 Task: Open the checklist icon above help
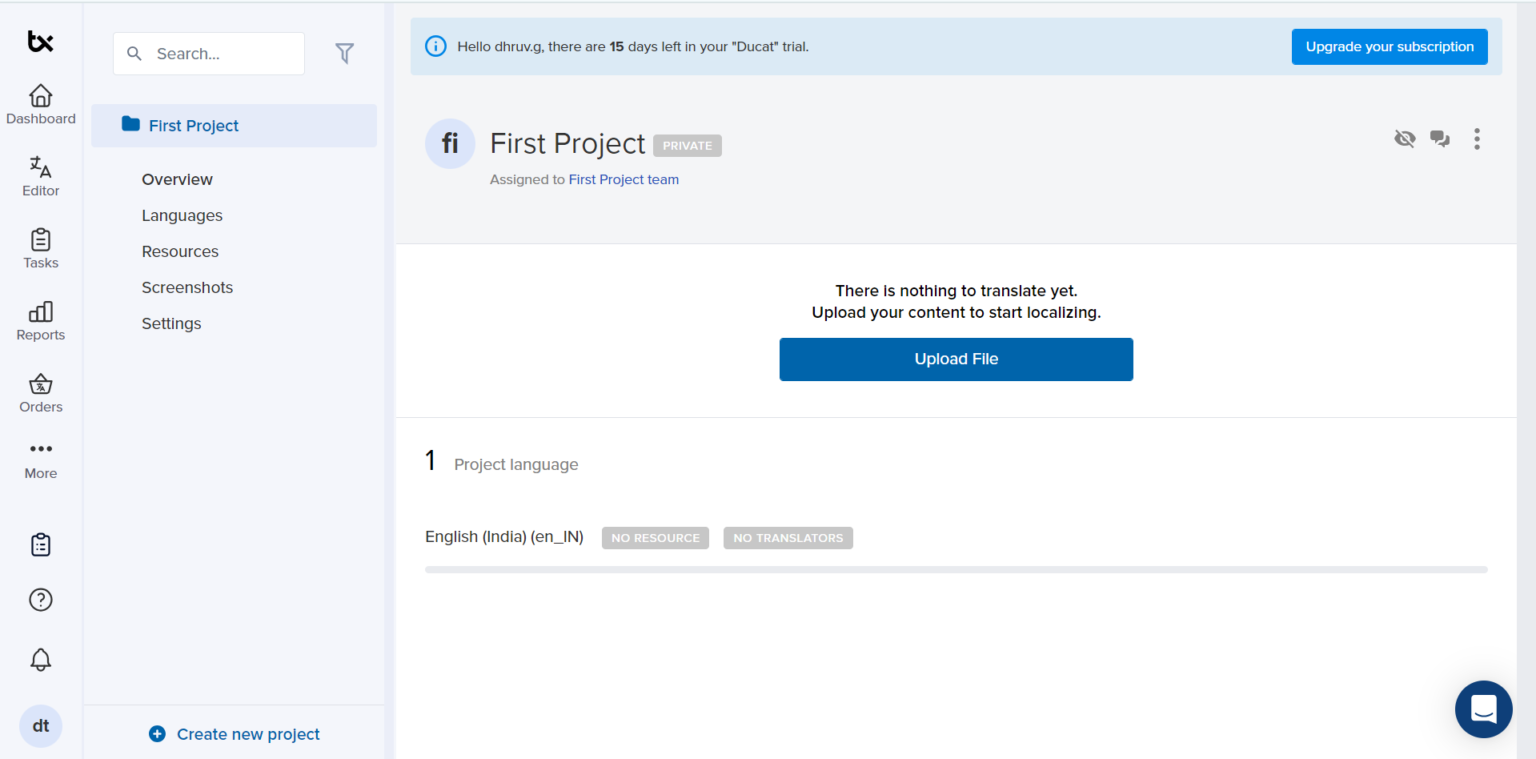[x=40, y=545]
